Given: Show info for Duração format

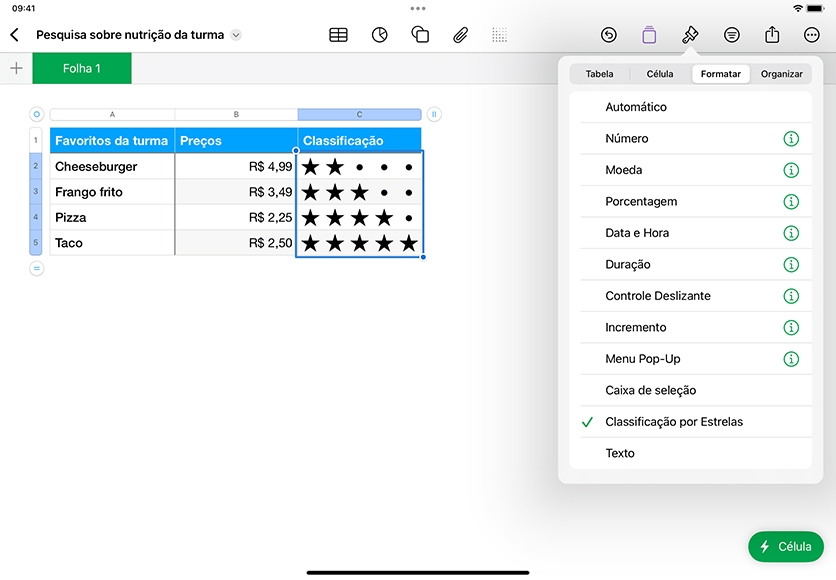Looking at the screenshot, I should 791,264.
